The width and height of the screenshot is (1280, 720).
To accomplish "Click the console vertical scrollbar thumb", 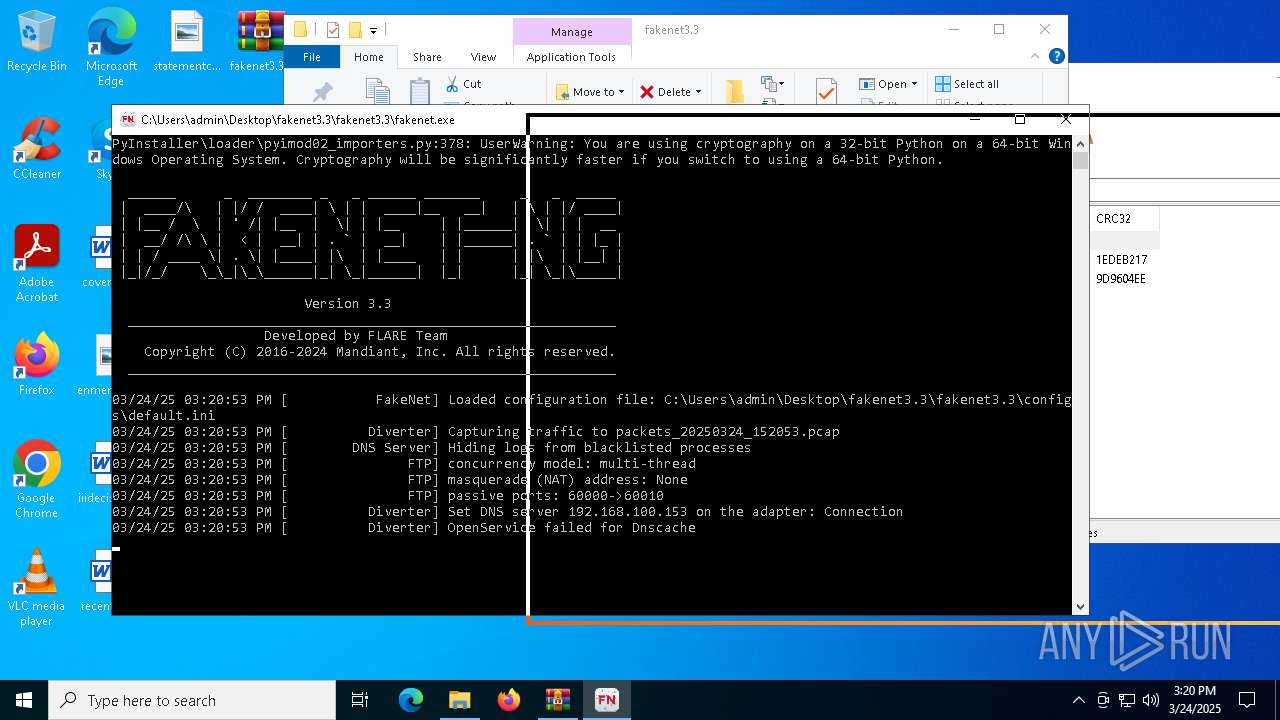I will (1080, 161).
